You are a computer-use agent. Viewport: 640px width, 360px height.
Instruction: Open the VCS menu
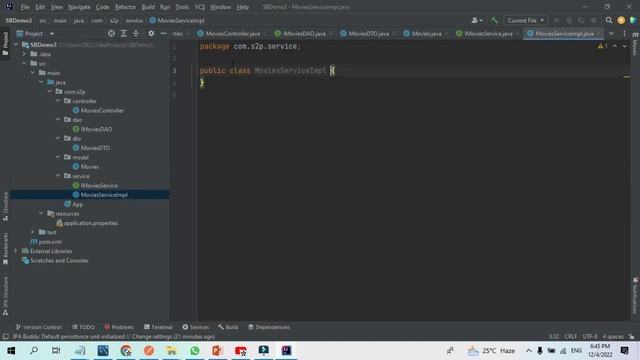pyautogui.click(x=200, y=7)
